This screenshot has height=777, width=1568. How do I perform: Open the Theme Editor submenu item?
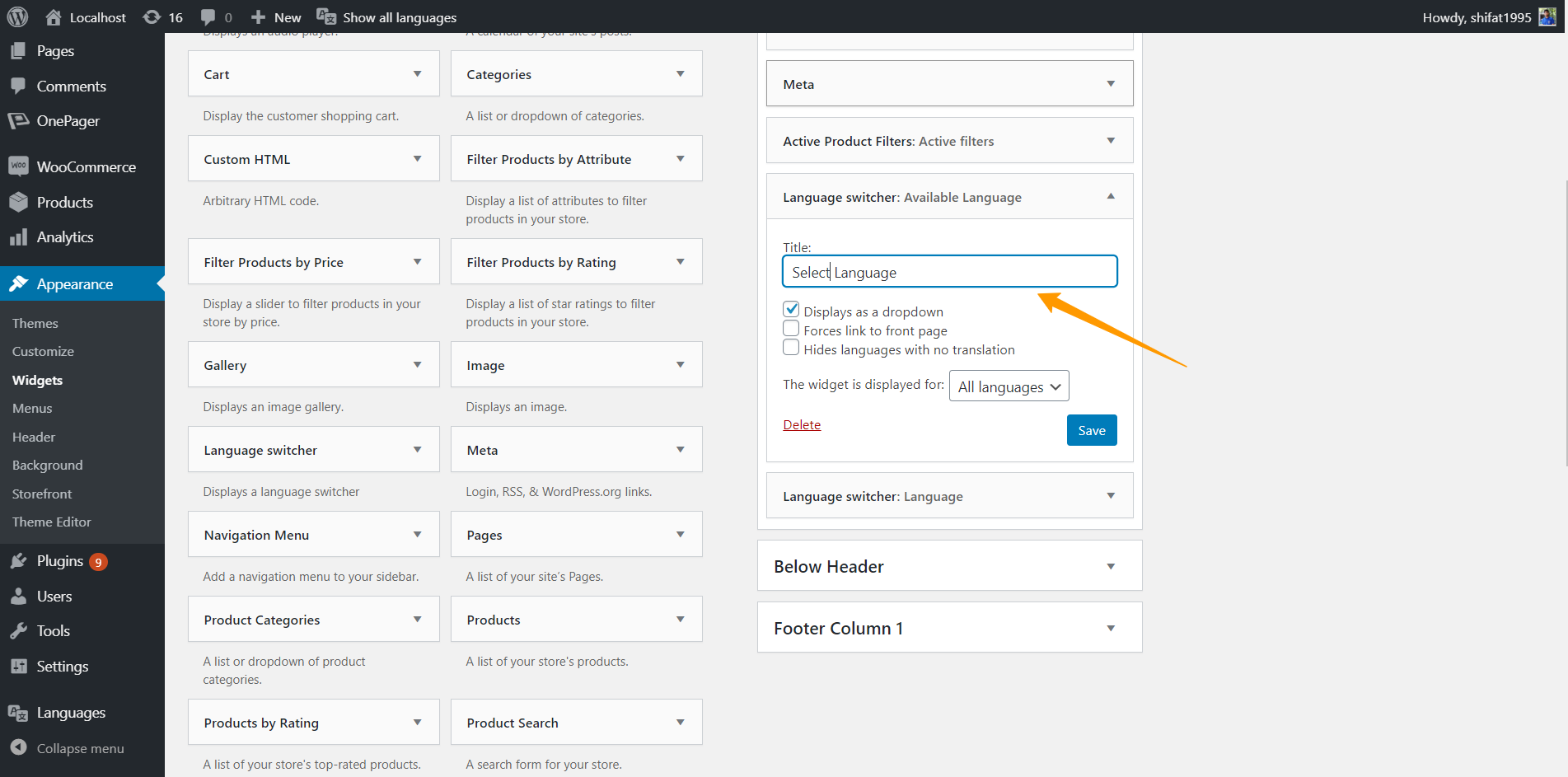[x=51, y=522]
